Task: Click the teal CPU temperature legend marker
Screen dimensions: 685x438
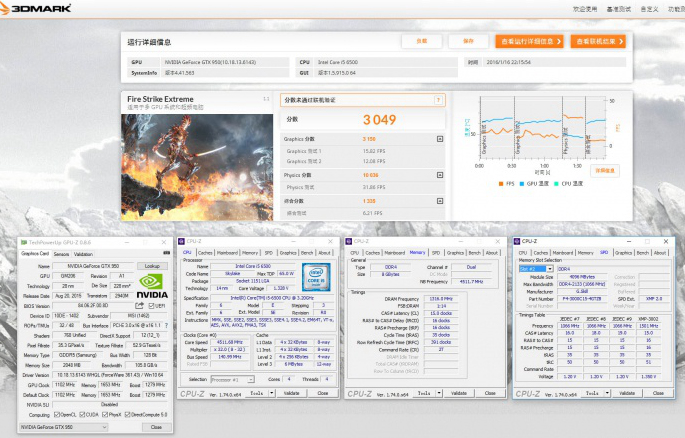Action: tap(556, 184)
